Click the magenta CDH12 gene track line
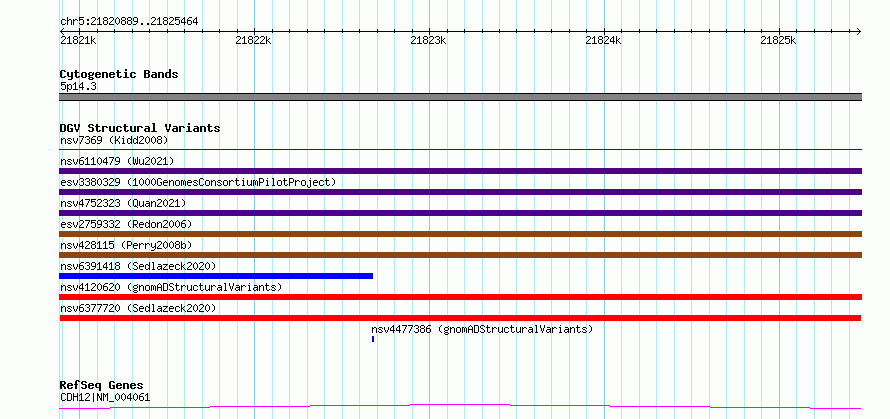890x419 pixels. (460, 406)
